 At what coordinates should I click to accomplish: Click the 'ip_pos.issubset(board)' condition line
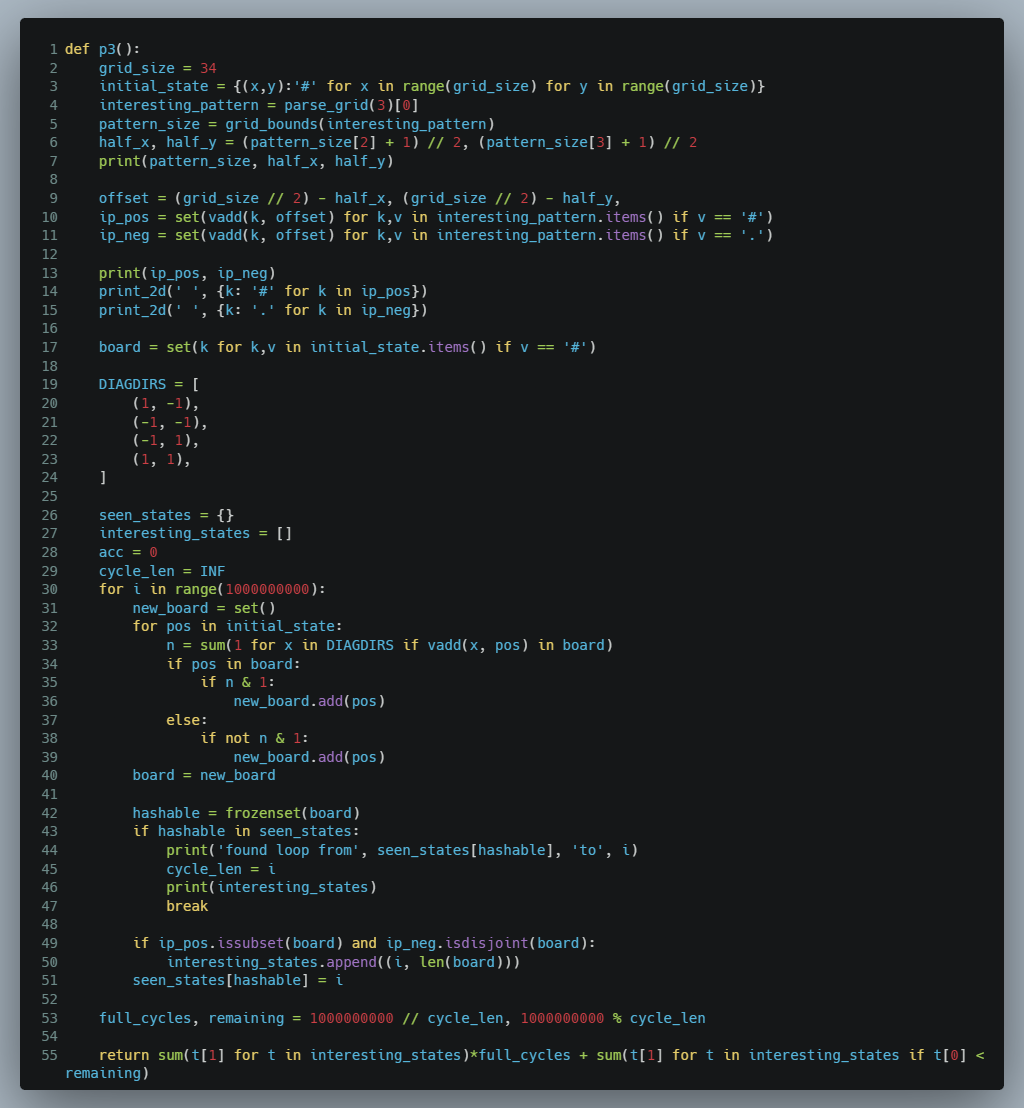point(364,943)
